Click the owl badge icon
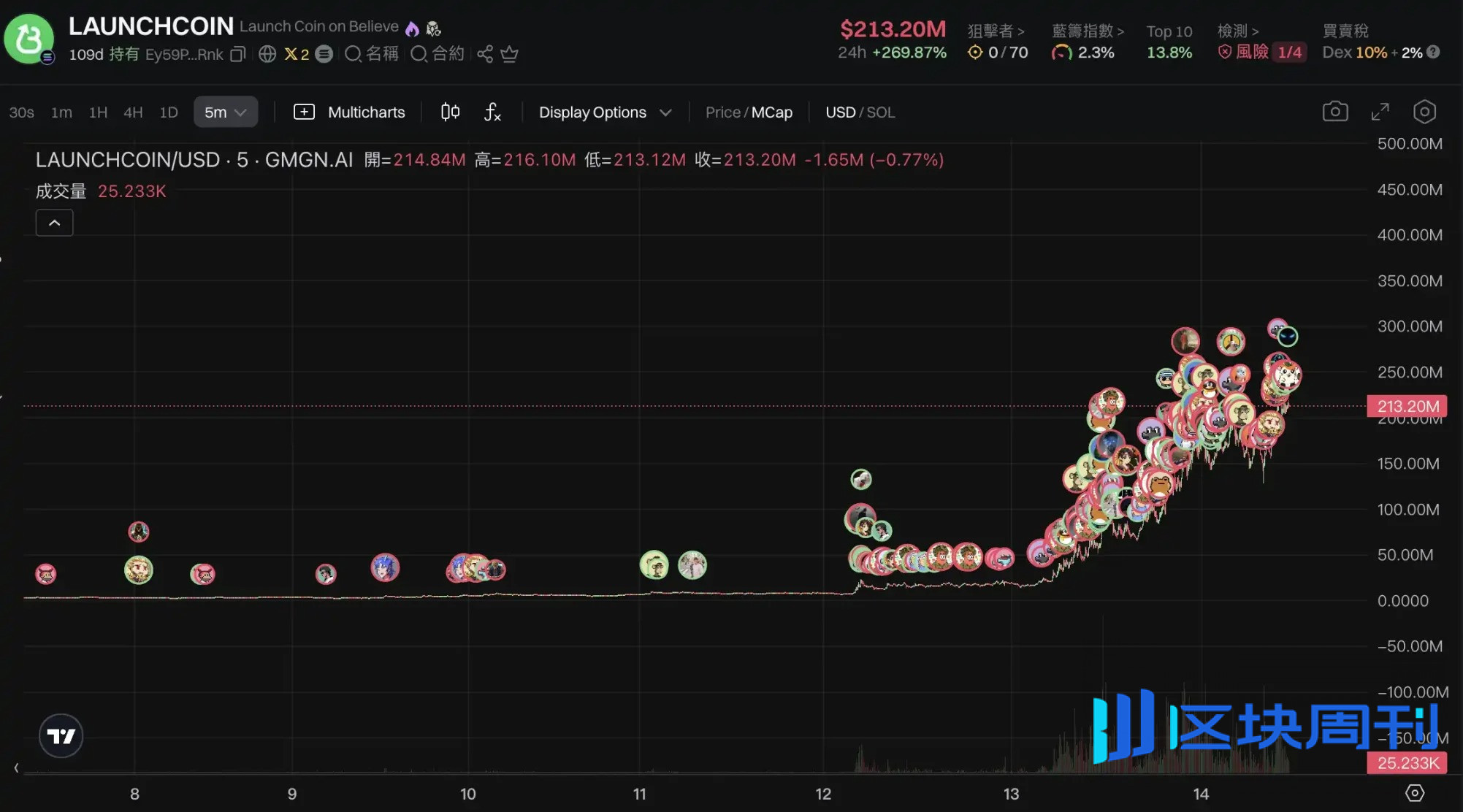 [434, 28]
